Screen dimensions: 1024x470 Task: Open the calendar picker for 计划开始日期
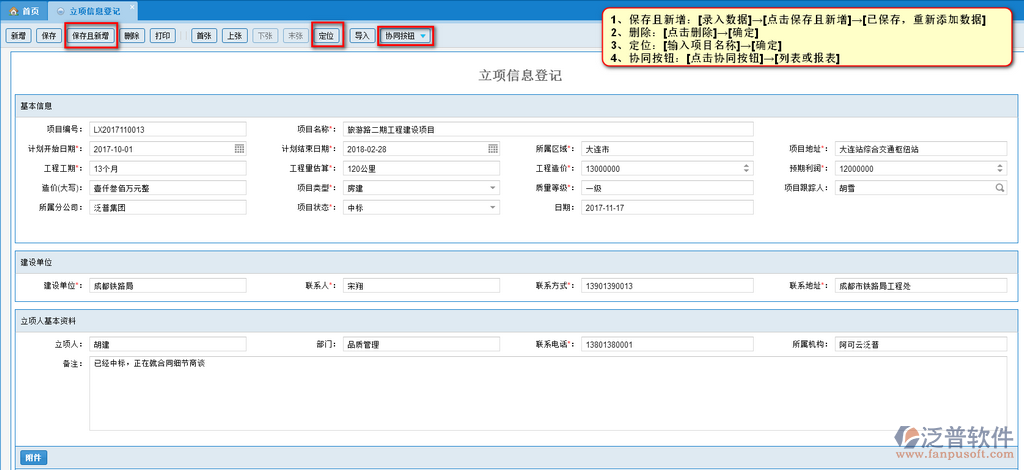coord(239,149)
